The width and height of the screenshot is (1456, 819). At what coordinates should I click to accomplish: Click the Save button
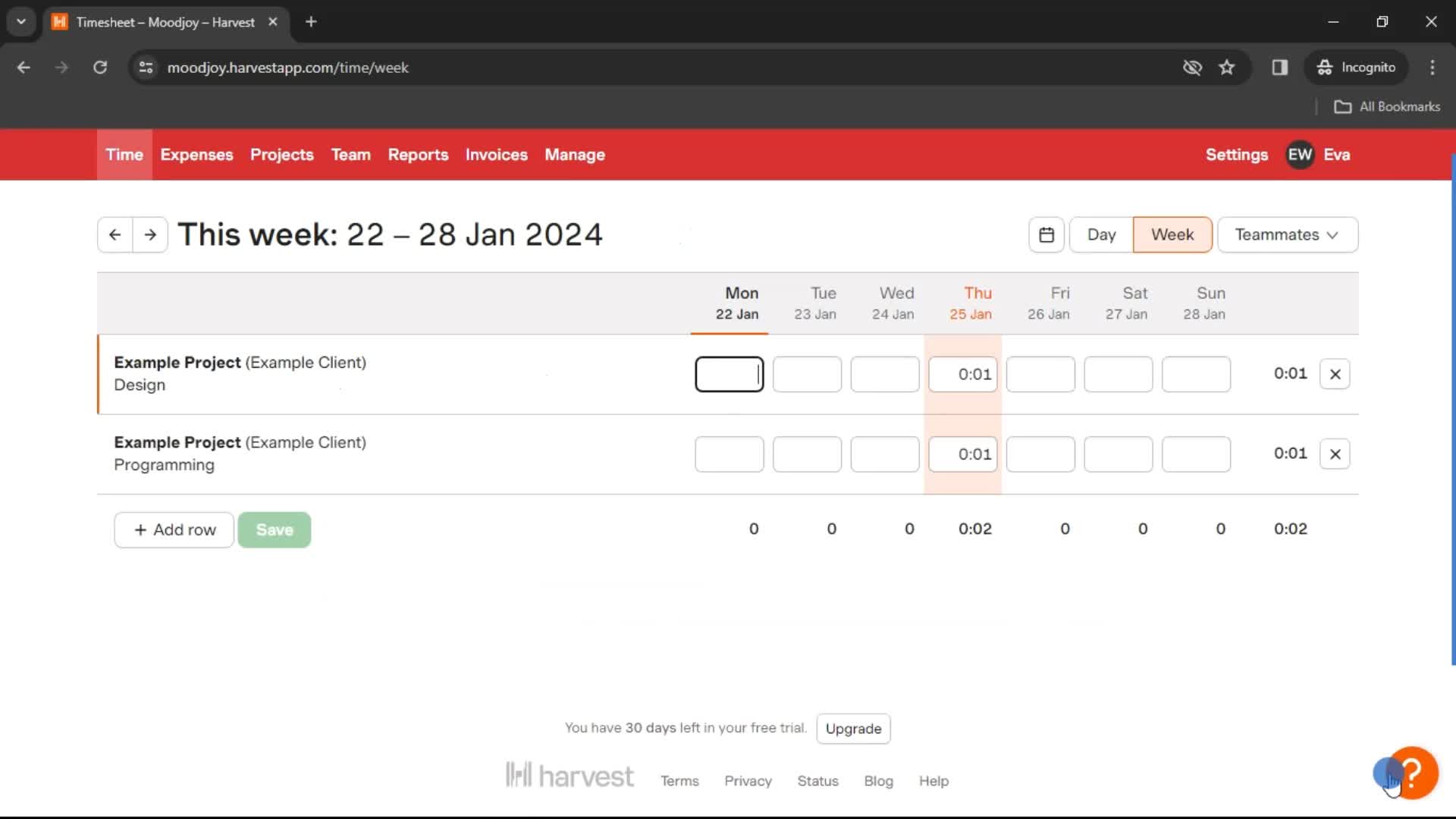point(275,529)
